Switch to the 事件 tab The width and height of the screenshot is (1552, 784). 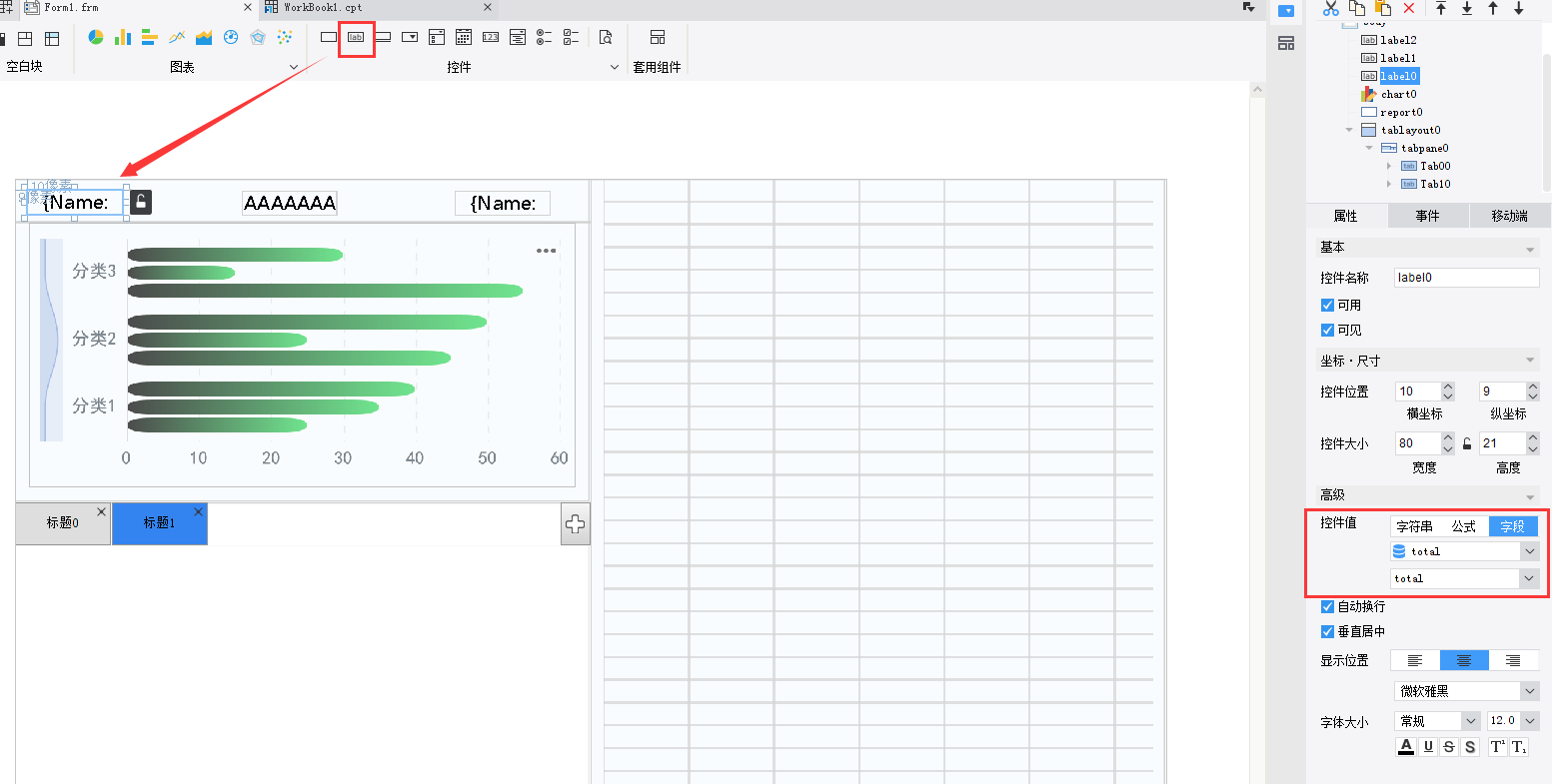click(x=1427, y=216)
